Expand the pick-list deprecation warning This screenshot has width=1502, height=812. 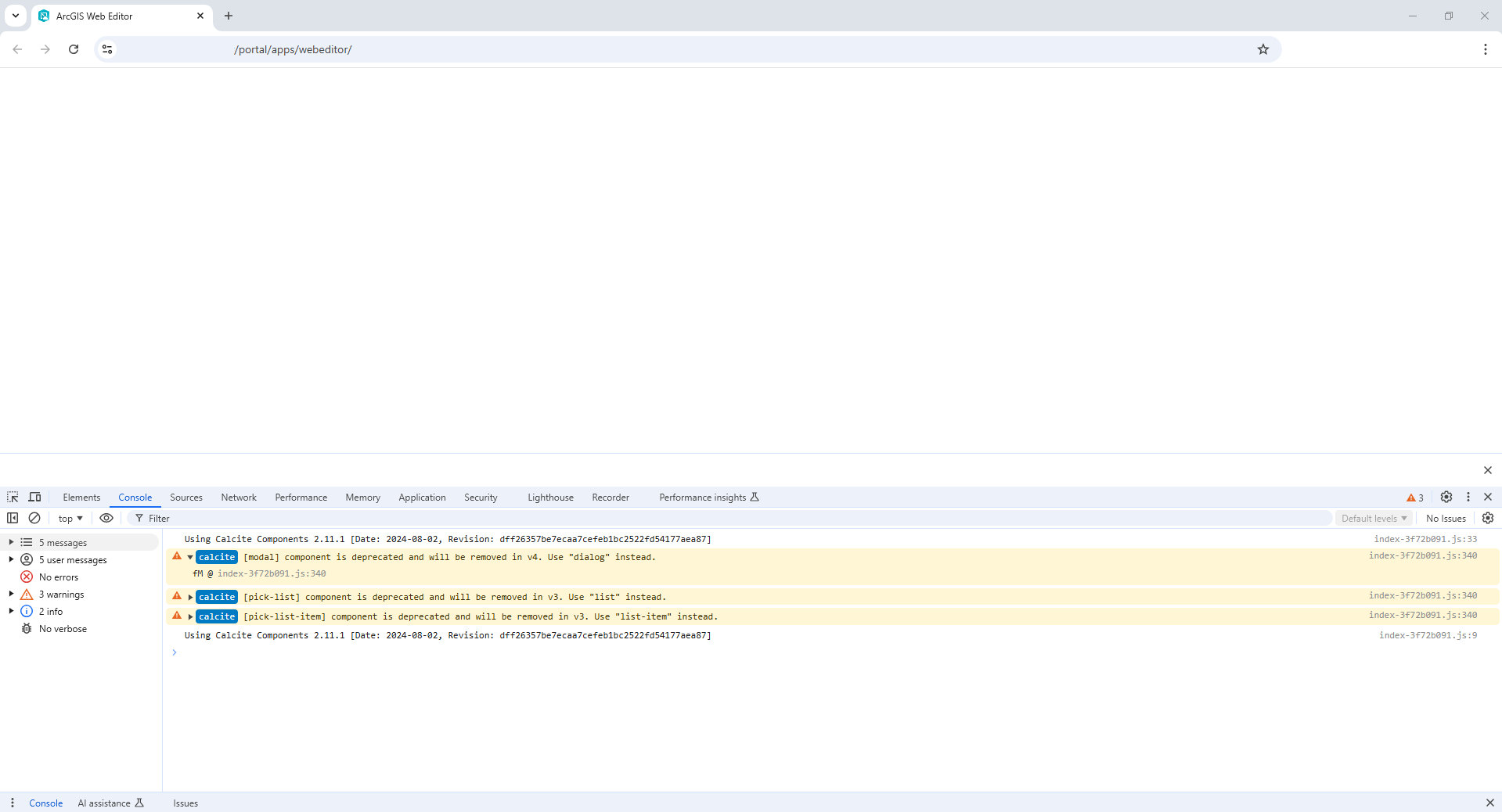coord(190,597)
